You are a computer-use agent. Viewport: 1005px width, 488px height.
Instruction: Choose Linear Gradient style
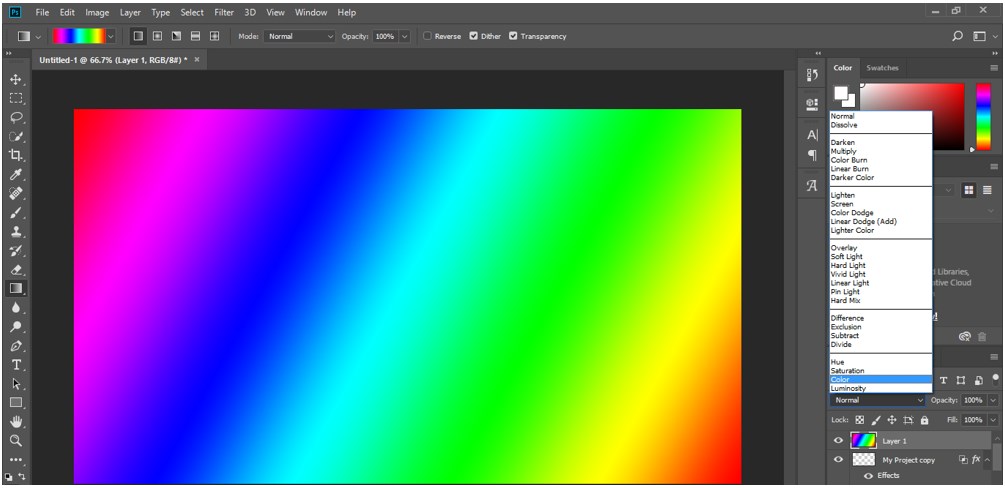point(138,37)
